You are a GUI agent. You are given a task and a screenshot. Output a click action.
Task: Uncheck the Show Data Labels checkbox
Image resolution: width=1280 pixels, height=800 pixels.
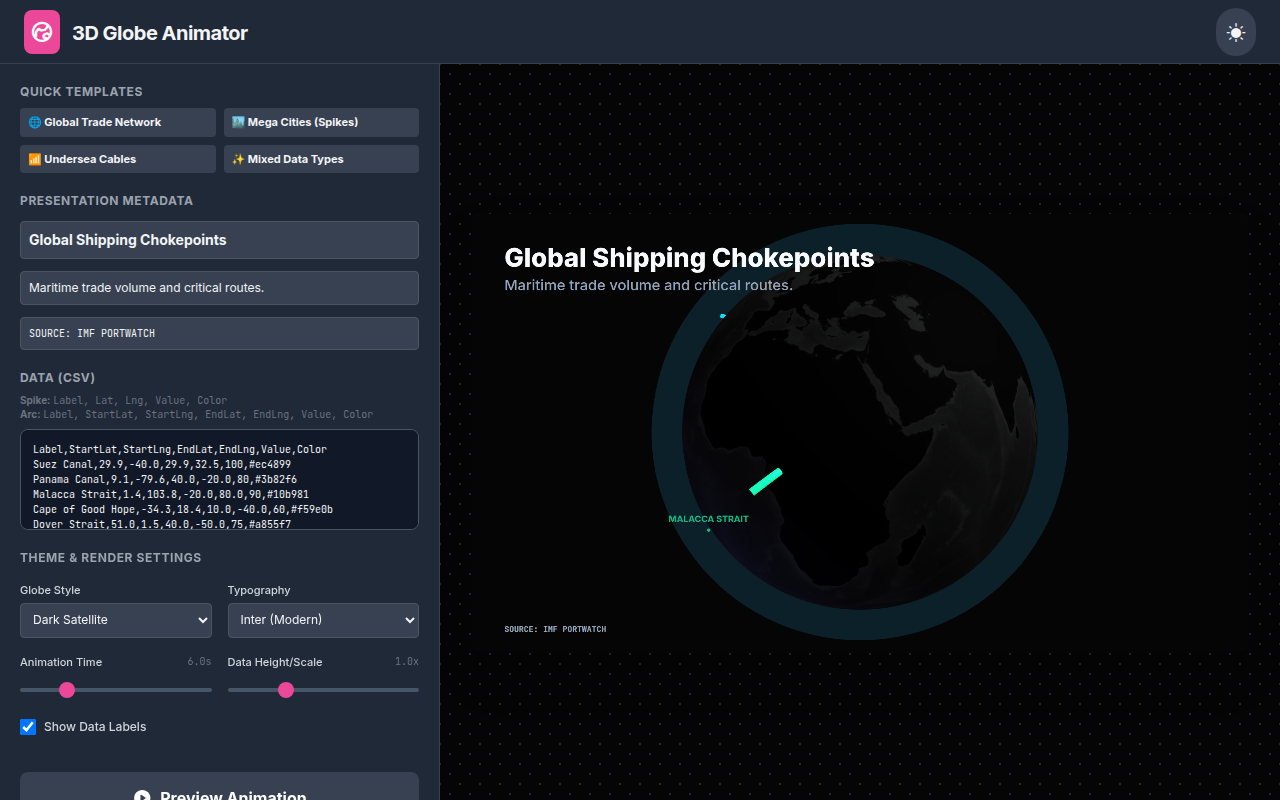(x=28, y=727)
